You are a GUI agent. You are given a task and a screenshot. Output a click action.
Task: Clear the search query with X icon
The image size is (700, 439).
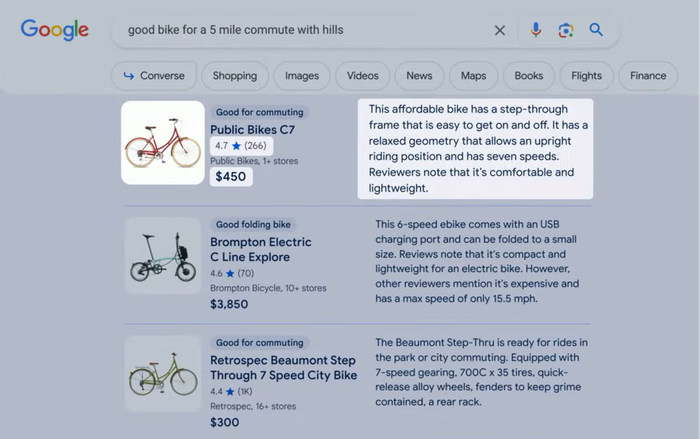(500, 30)
